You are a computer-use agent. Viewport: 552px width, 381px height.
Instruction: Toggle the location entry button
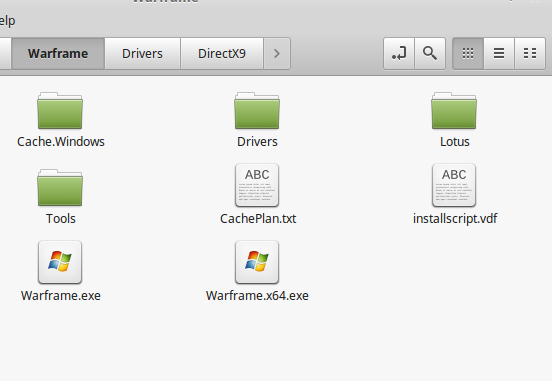399,54
